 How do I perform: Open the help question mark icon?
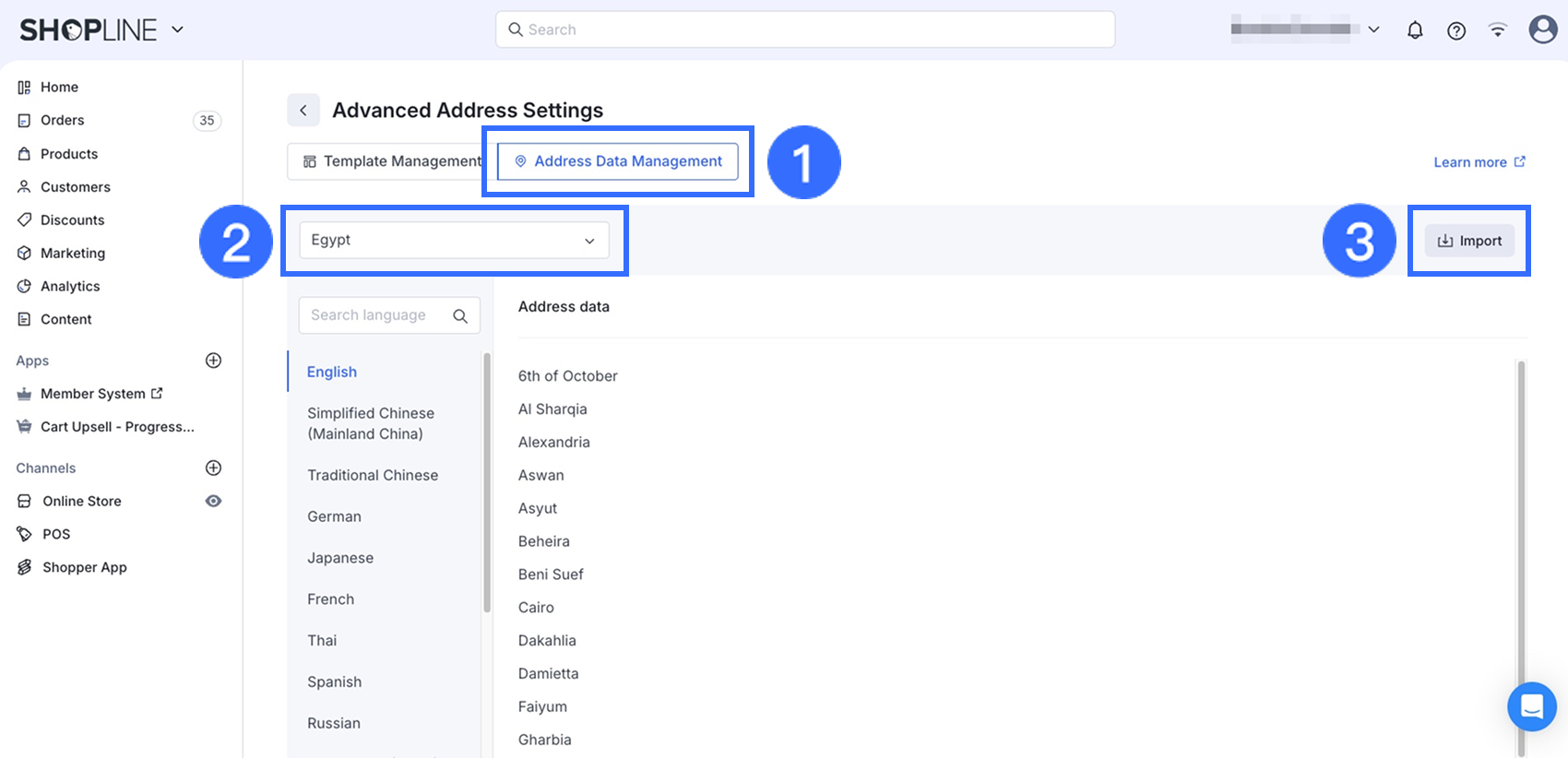(x=1456, y=30)
